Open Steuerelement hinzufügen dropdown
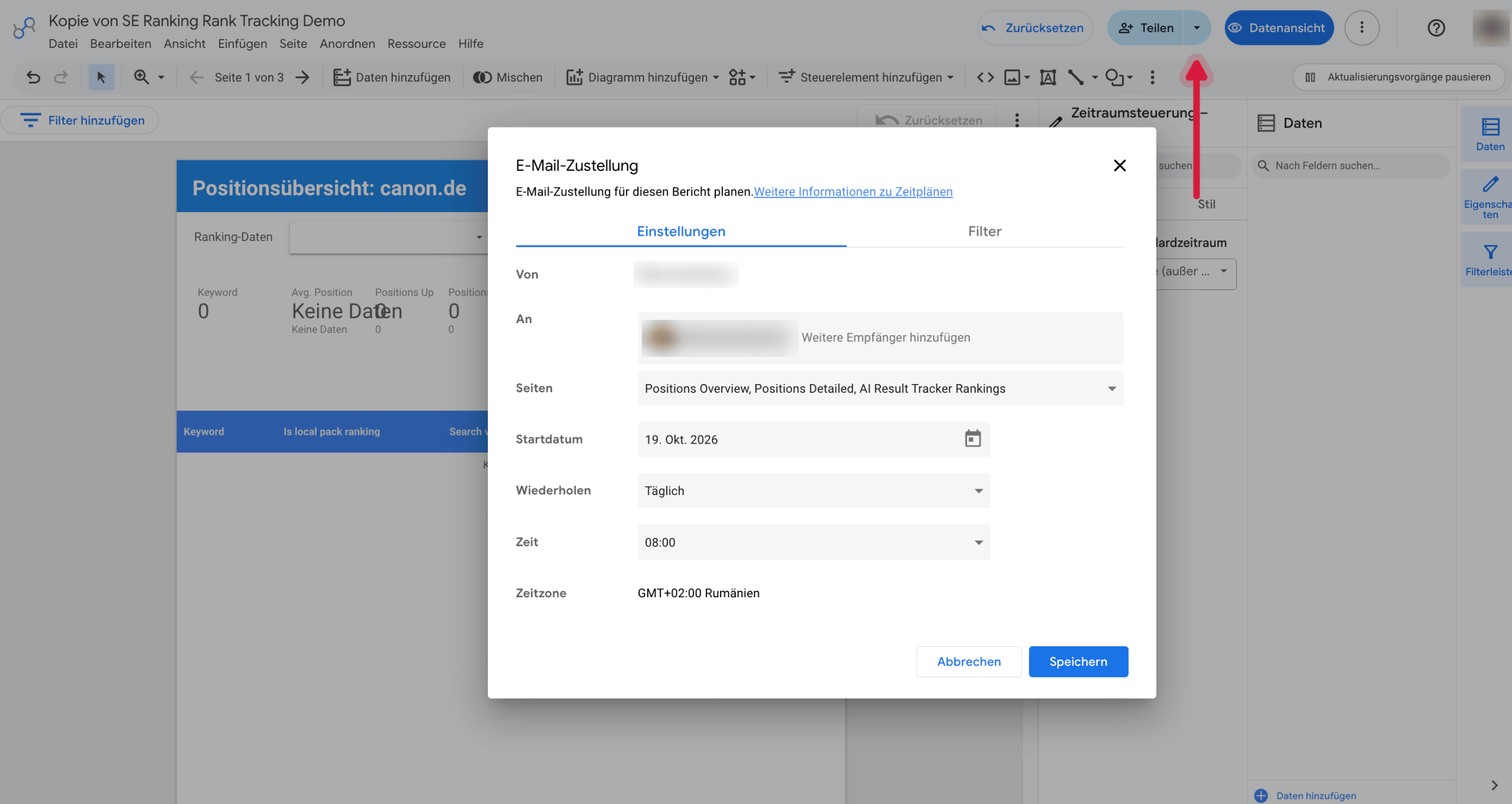Viewport: 1512px width, 804px height. pyautogui.click(x=866, y=77)
